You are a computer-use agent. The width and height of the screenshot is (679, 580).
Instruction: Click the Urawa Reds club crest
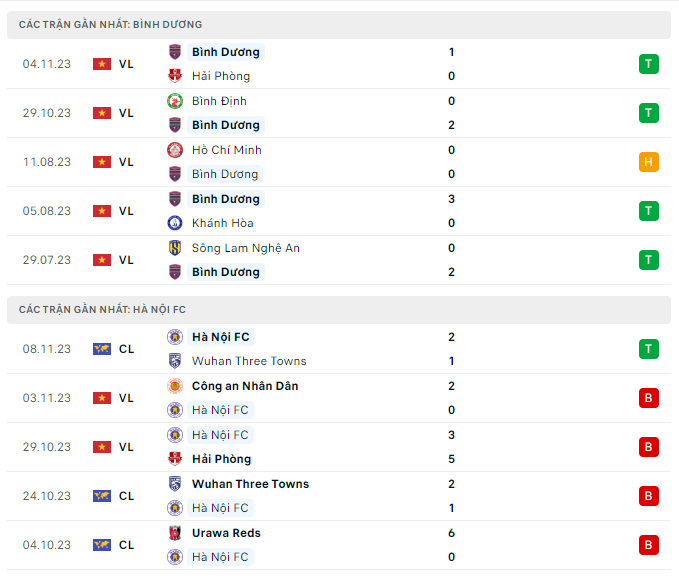pyautogui.click(x=175, y=533)
